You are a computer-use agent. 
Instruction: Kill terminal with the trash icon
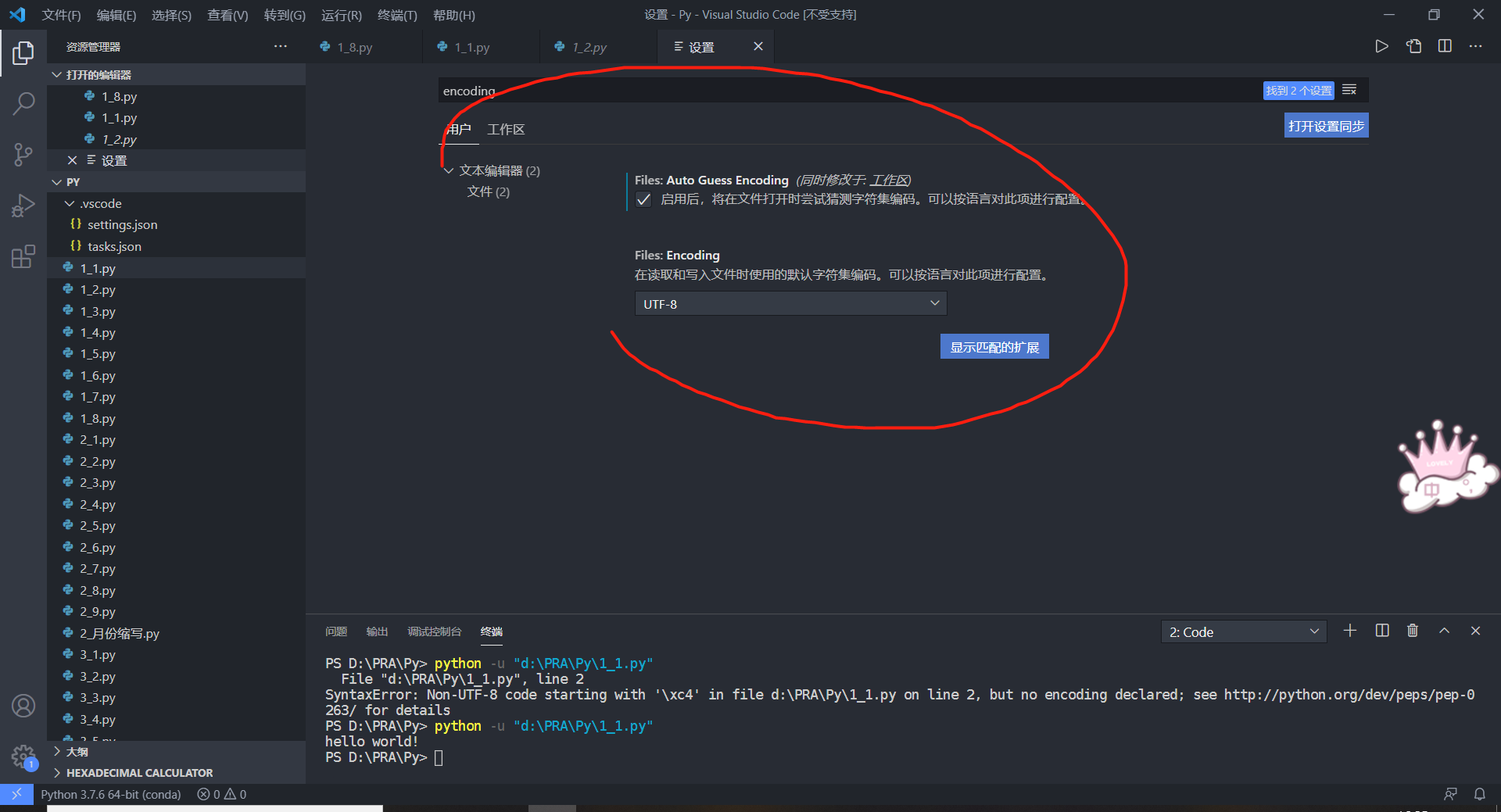point(1413,631)
